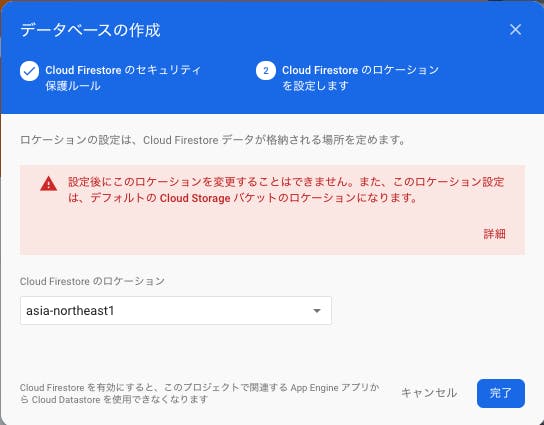Open the asia-northeast1 location dropdown

[x=176, y=311]
